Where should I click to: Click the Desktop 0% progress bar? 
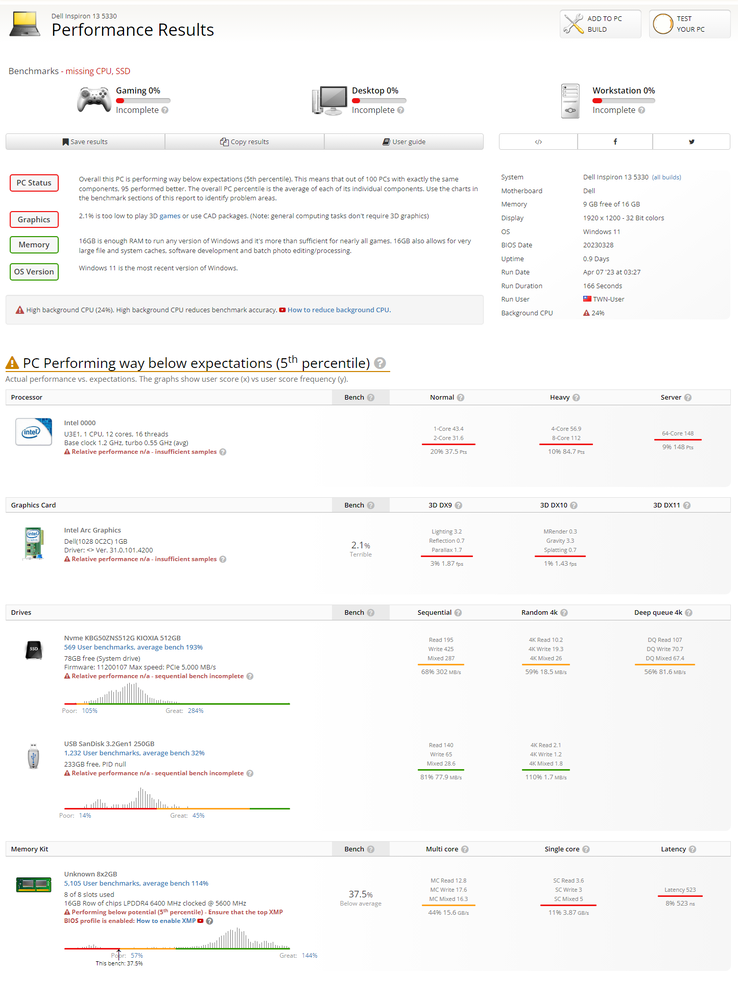[379, 100]
